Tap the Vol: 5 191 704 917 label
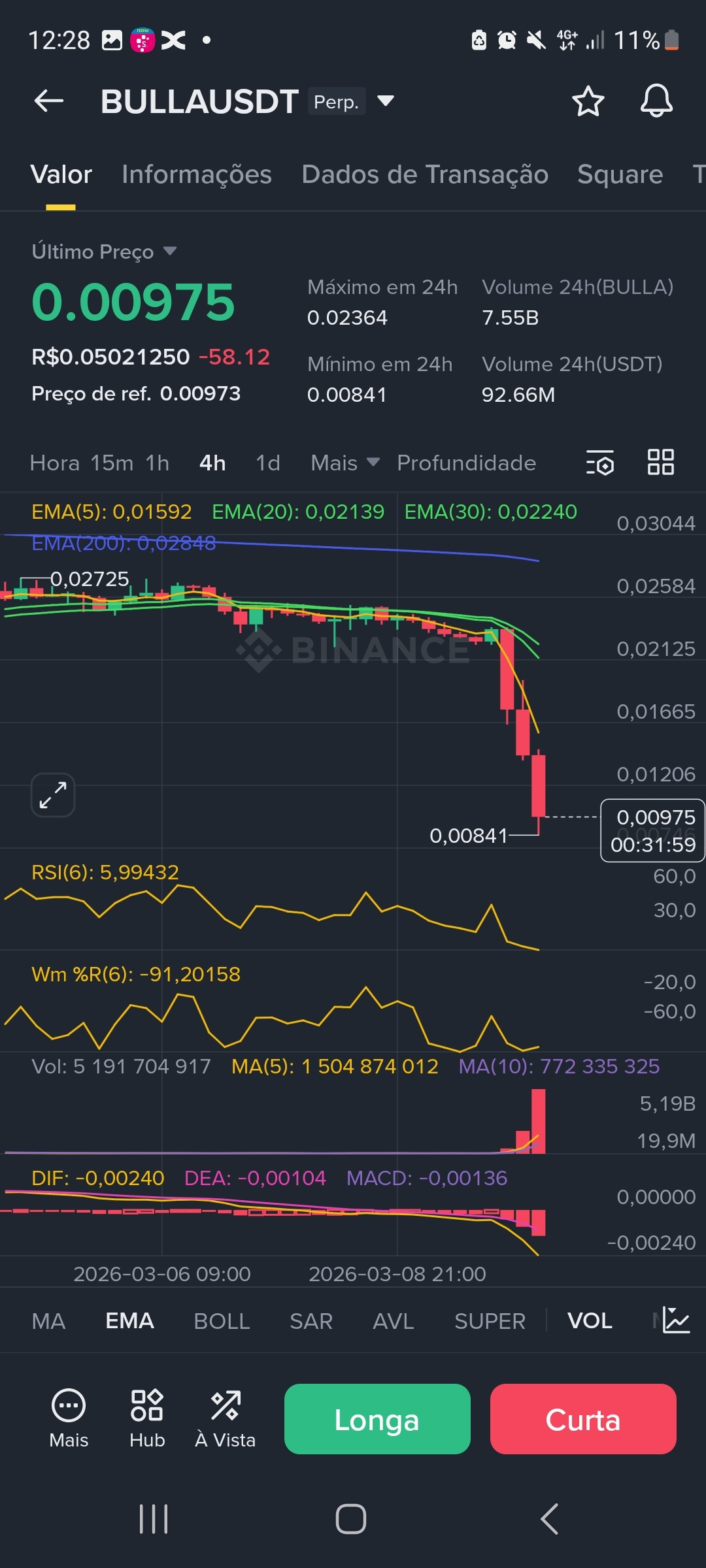This screenshot has width=706, height=1568. pyautogui.click(x=121, y=1066)
